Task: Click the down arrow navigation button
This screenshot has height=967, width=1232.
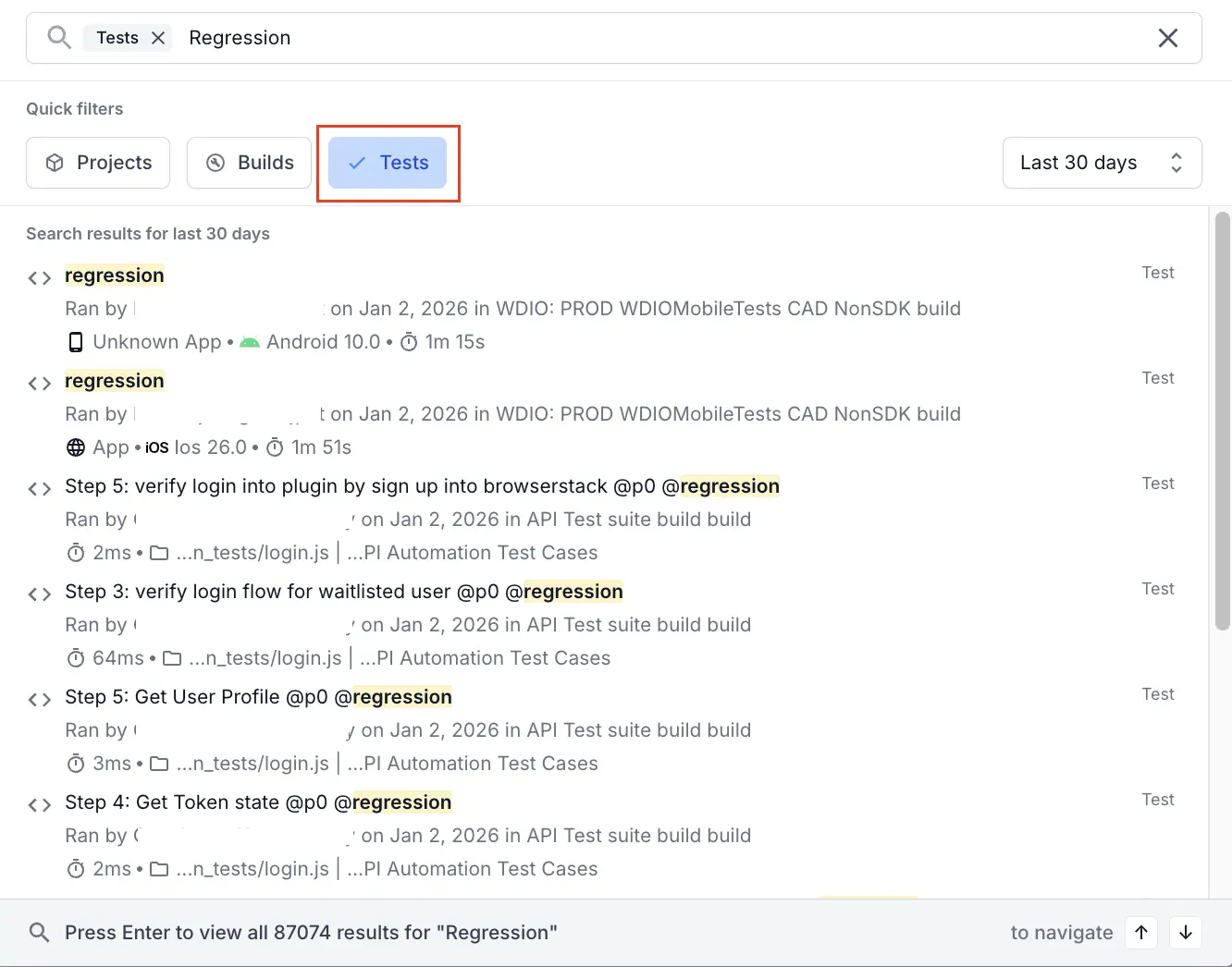Action: (1185, 932)
